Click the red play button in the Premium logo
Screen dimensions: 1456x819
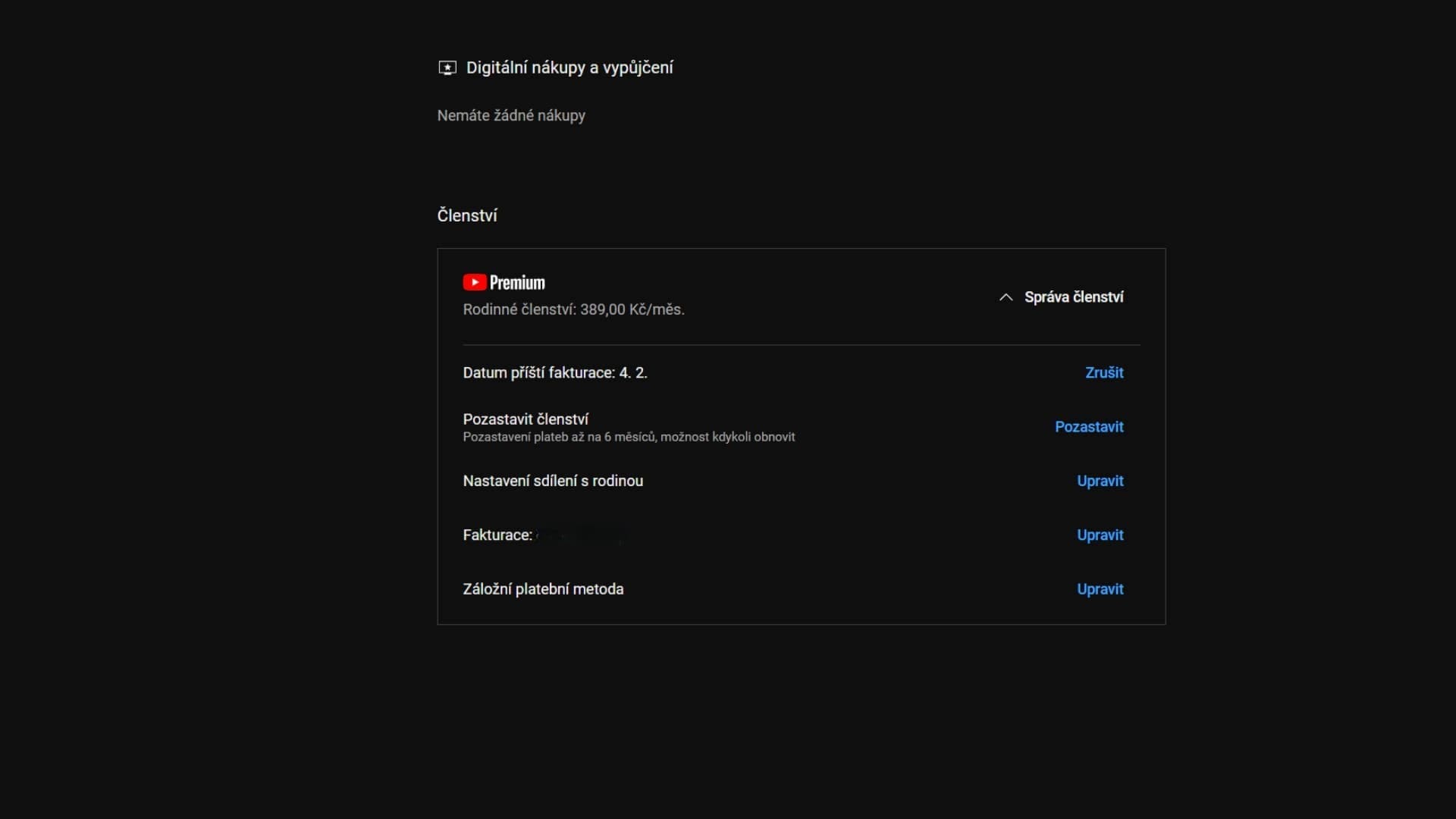click(474, 281)
